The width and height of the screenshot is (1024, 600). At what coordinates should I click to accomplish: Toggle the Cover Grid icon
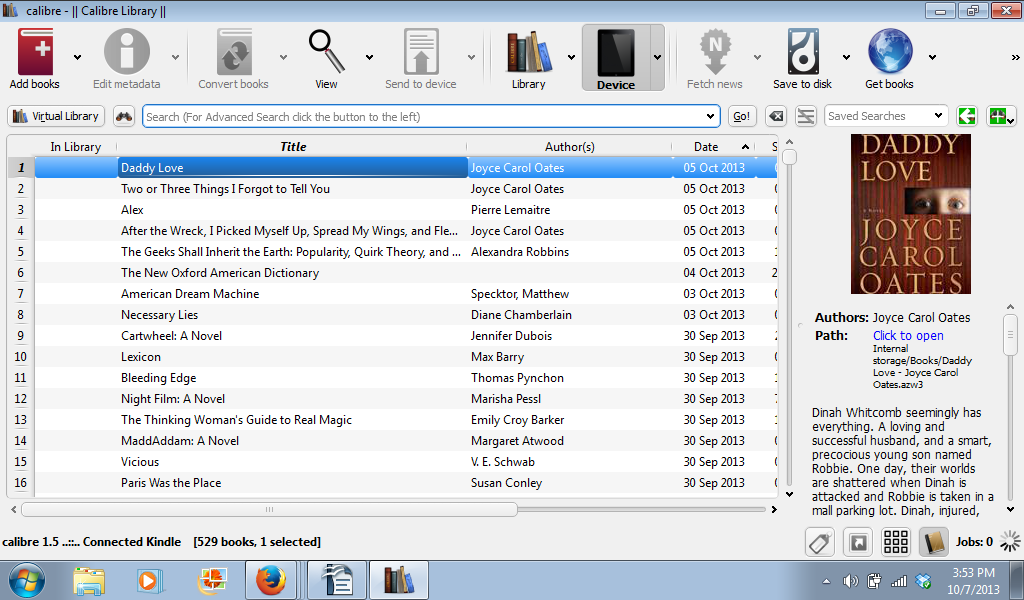pos(896,542)
